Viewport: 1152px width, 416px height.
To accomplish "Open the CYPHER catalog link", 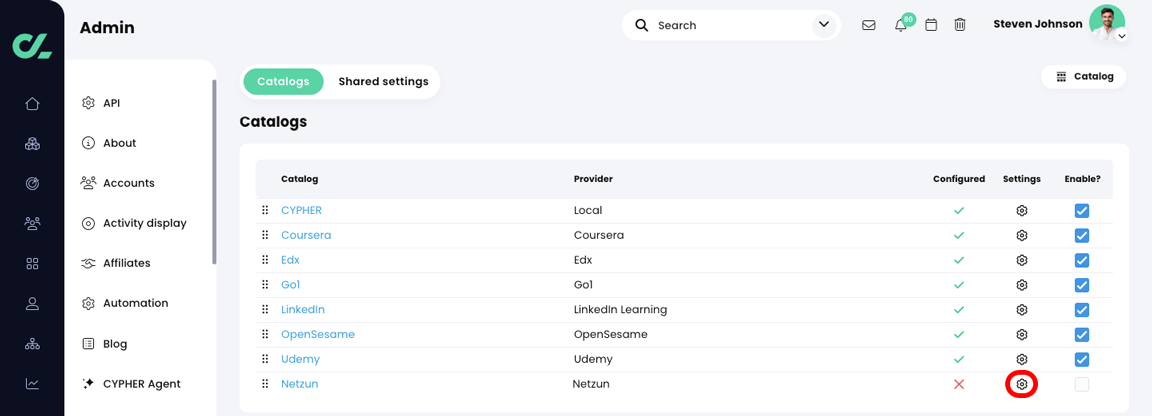I will (x=301, y=210).
